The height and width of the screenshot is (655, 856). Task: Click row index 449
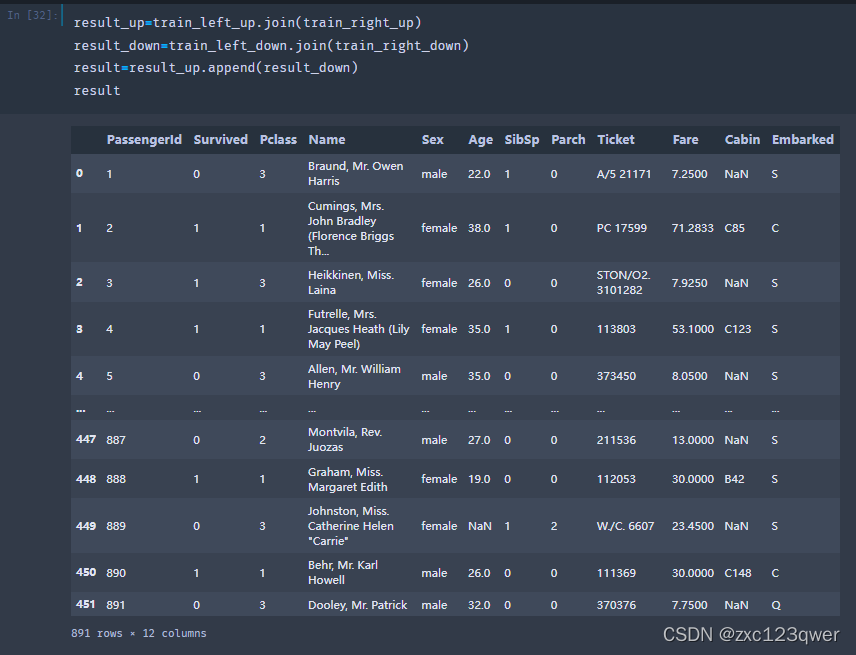coord(86,526)
